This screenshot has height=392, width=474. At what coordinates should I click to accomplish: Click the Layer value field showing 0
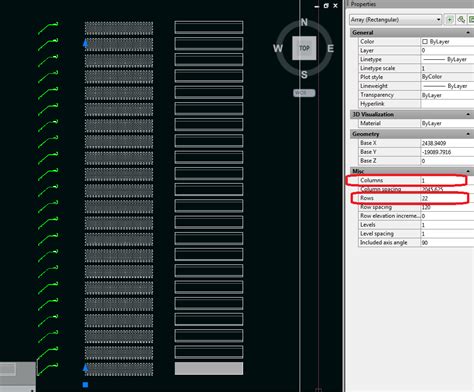(447, 50)
